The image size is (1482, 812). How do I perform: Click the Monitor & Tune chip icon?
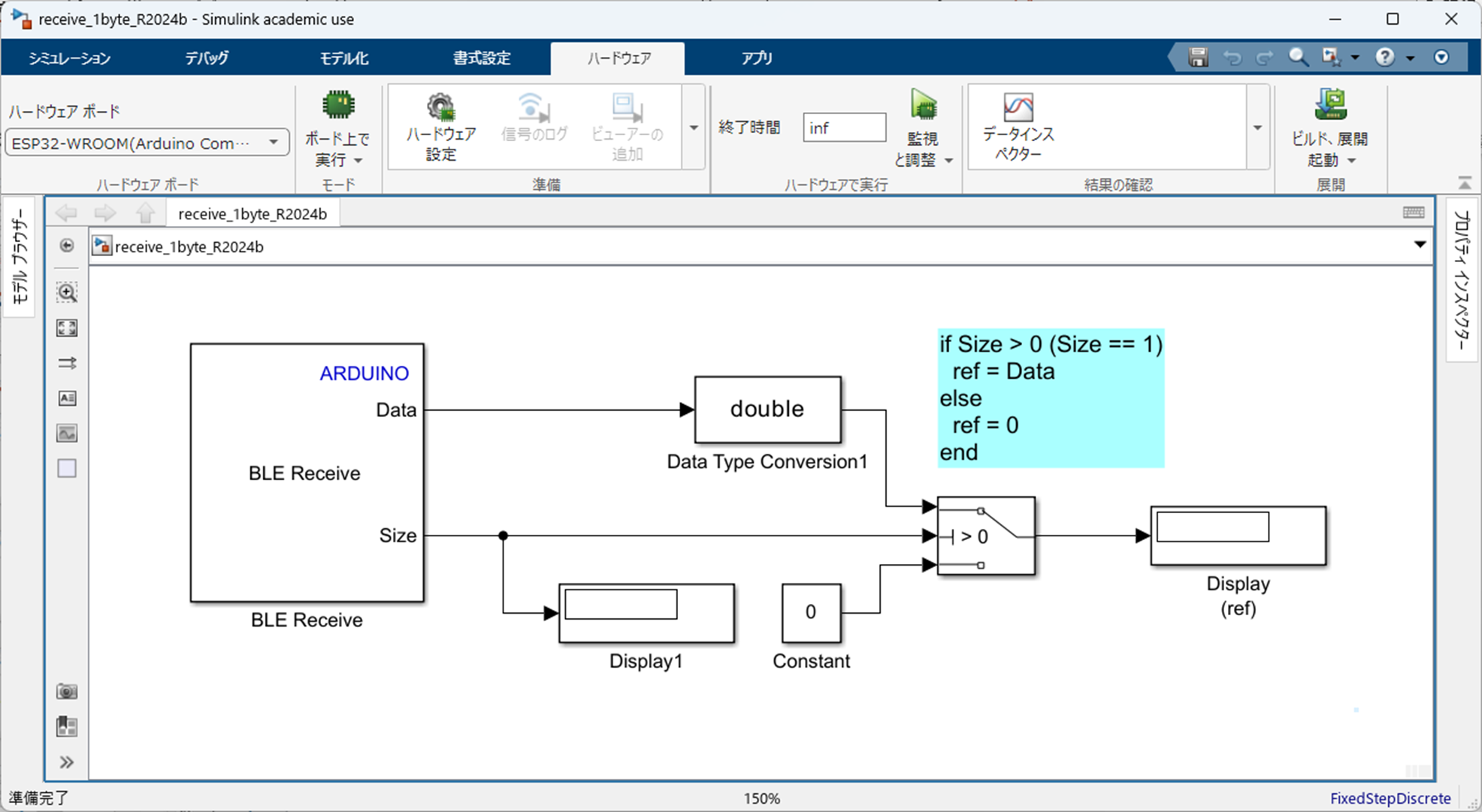923,107
